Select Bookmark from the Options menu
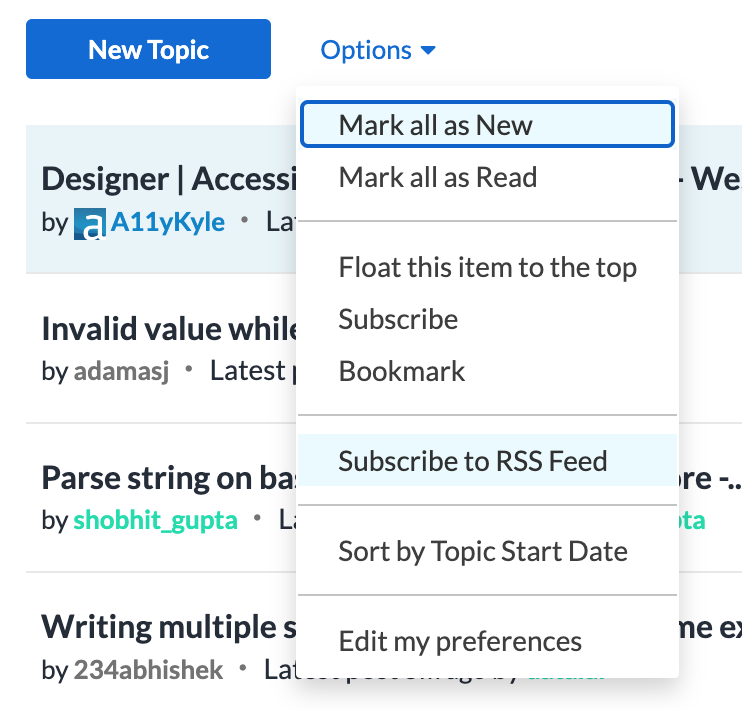Viewport: 742px width, 710px height. 402,372
